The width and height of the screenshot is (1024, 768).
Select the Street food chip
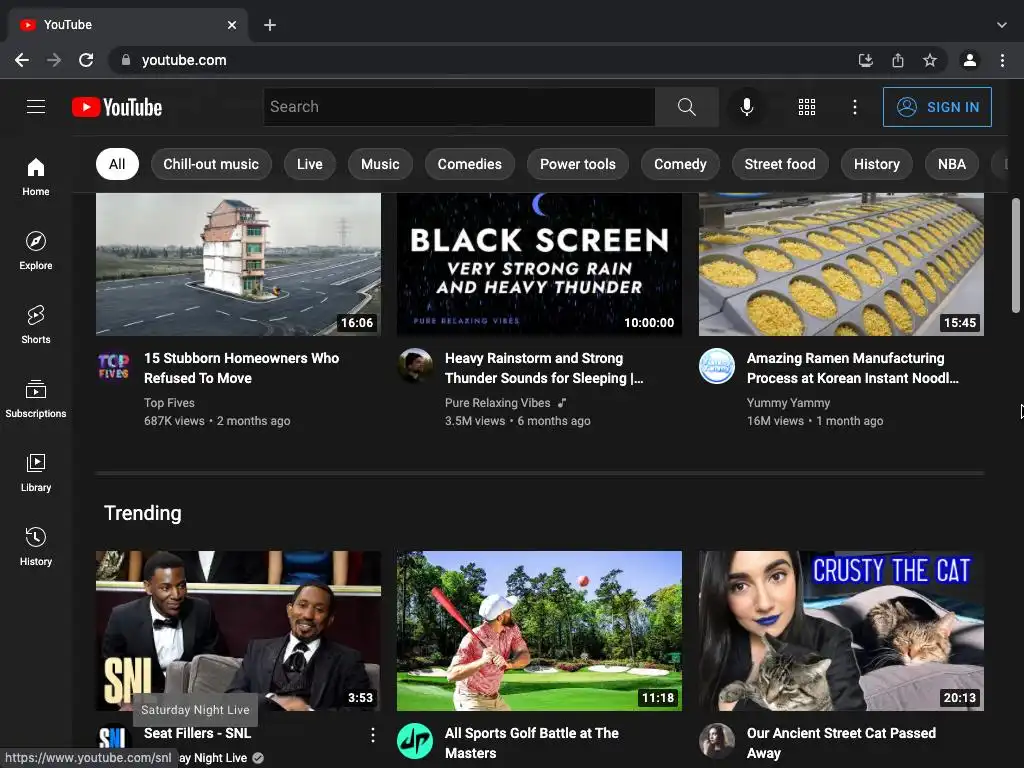(x=780, y=164)
